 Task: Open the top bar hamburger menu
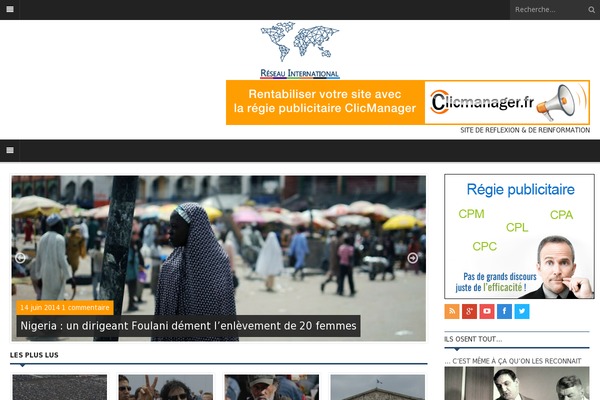tap(10, 9)
